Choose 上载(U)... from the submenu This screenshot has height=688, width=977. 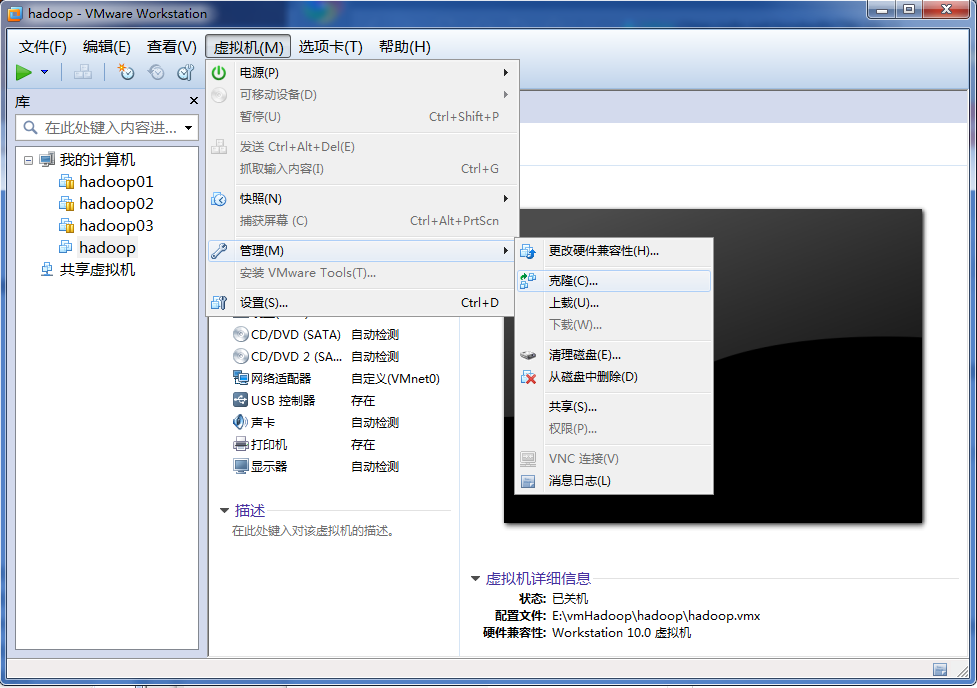tap(614, 303)
